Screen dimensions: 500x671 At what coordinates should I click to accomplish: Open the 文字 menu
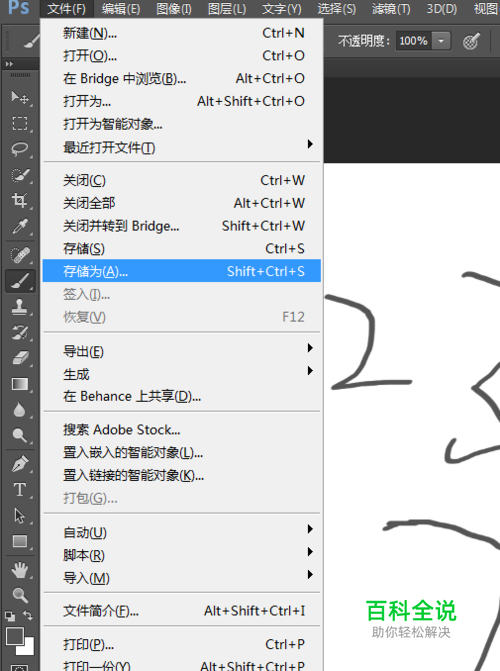click(282, 9)
